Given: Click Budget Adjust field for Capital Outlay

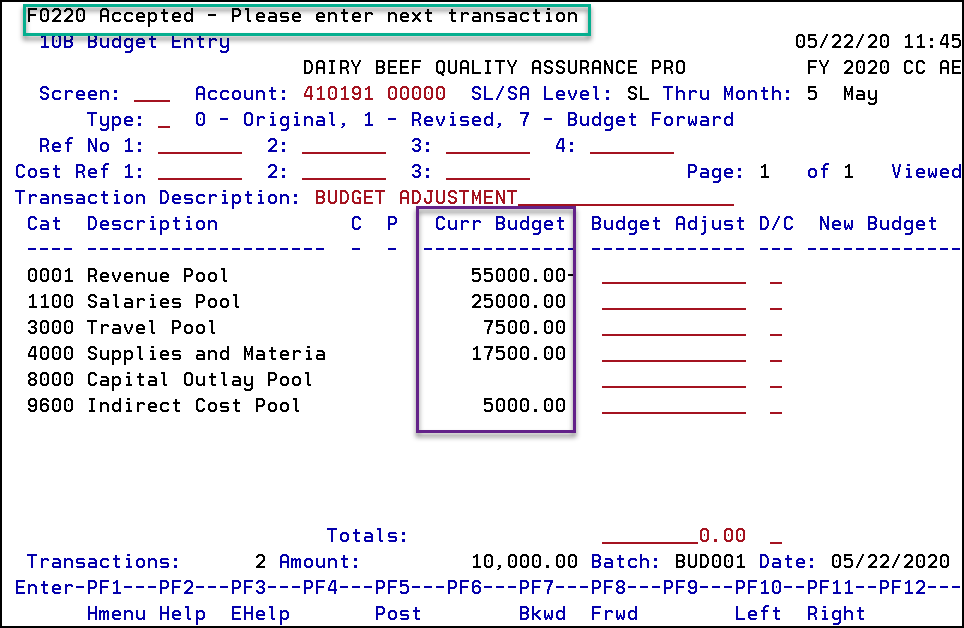Looking at the screenshot, I should click(673, 380).
